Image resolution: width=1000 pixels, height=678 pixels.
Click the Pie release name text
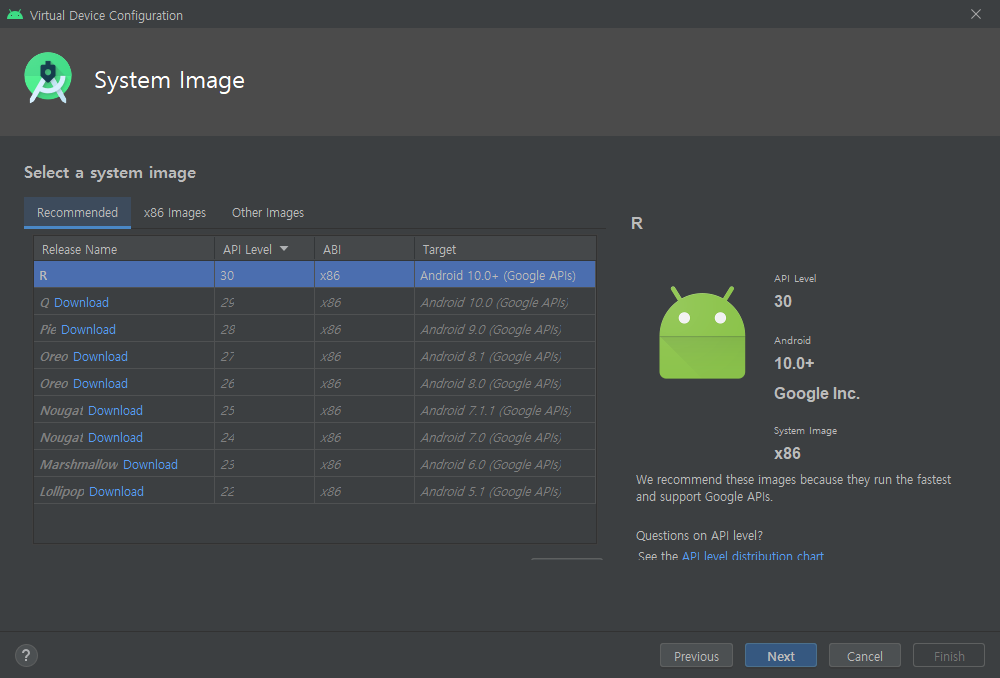click(48, 329)
